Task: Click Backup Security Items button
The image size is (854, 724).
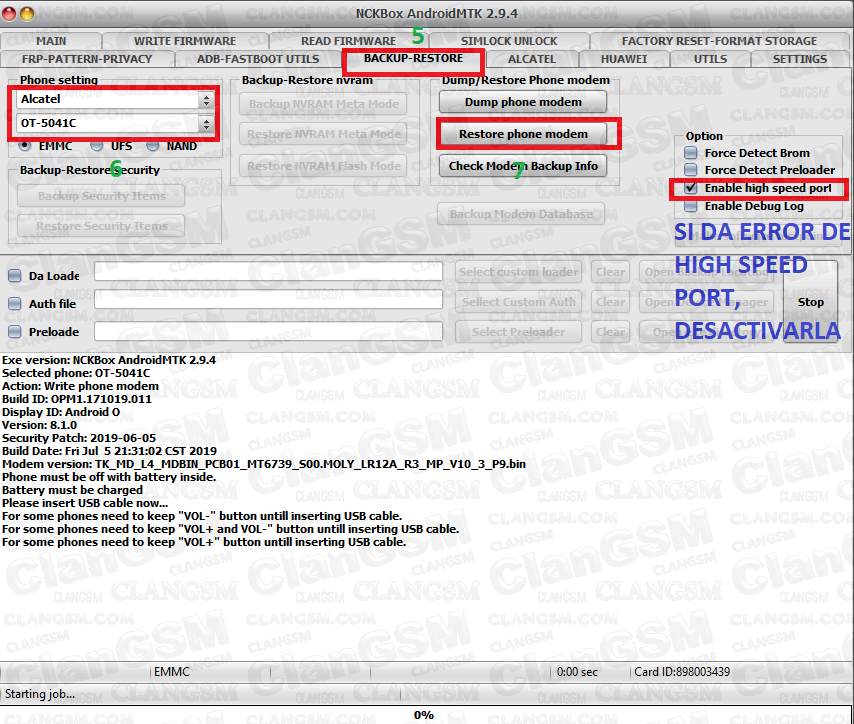Action: pos(101,196)
